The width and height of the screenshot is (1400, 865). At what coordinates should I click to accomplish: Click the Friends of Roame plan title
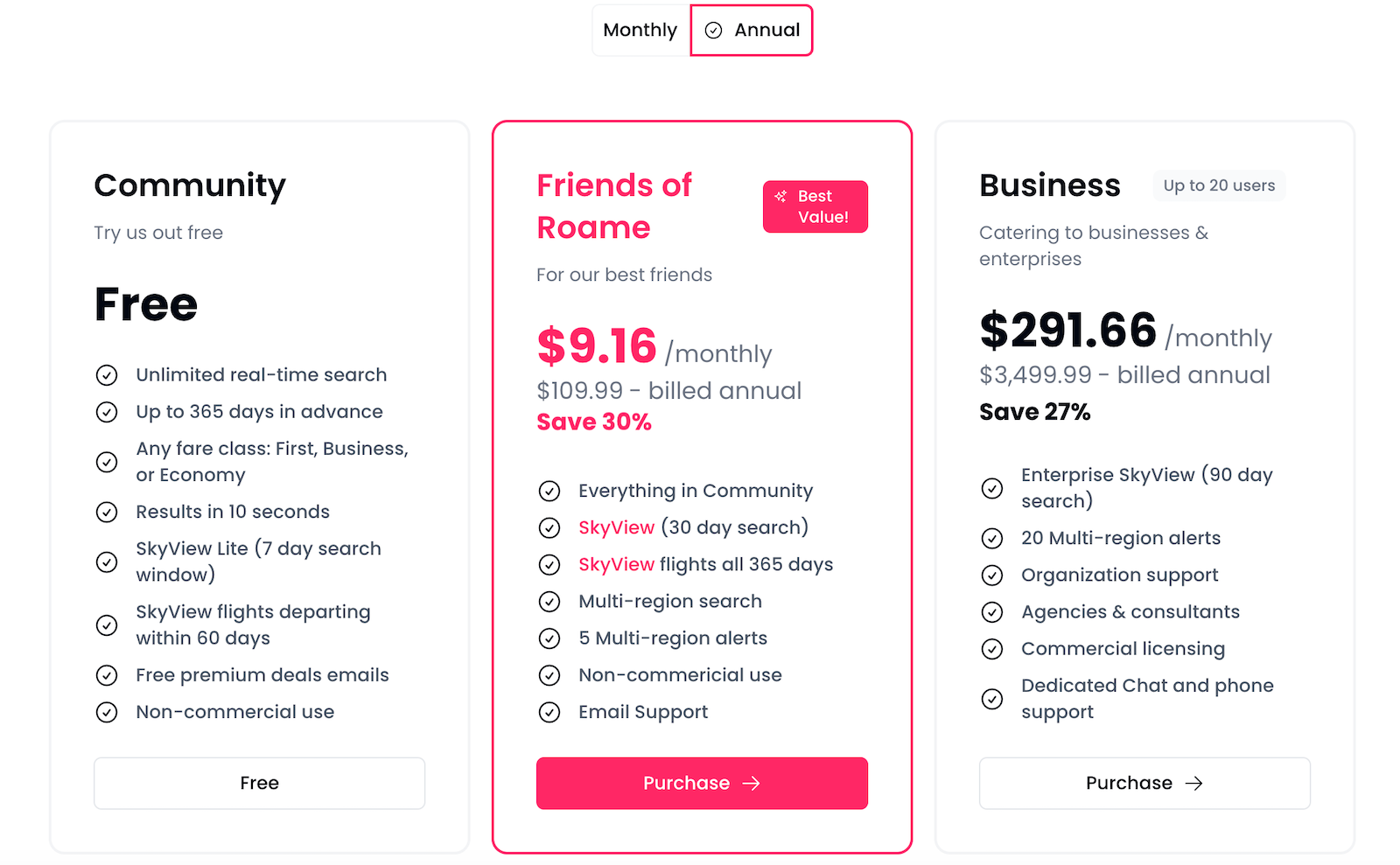[614, 206]
